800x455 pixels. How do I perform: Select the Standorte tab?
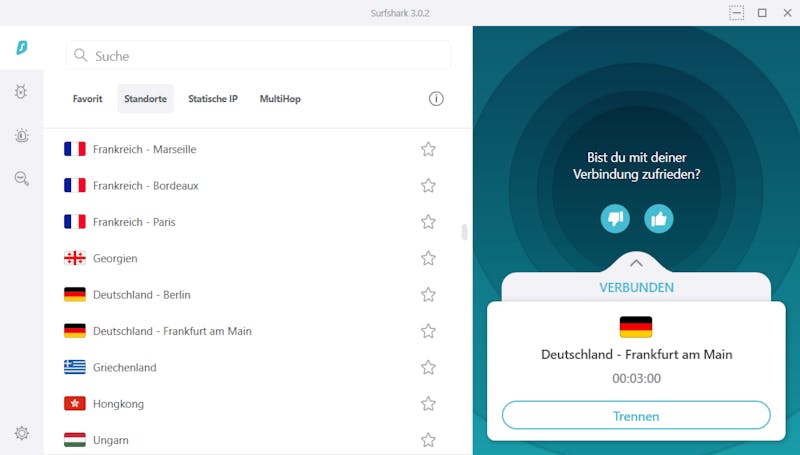[145, 99]
